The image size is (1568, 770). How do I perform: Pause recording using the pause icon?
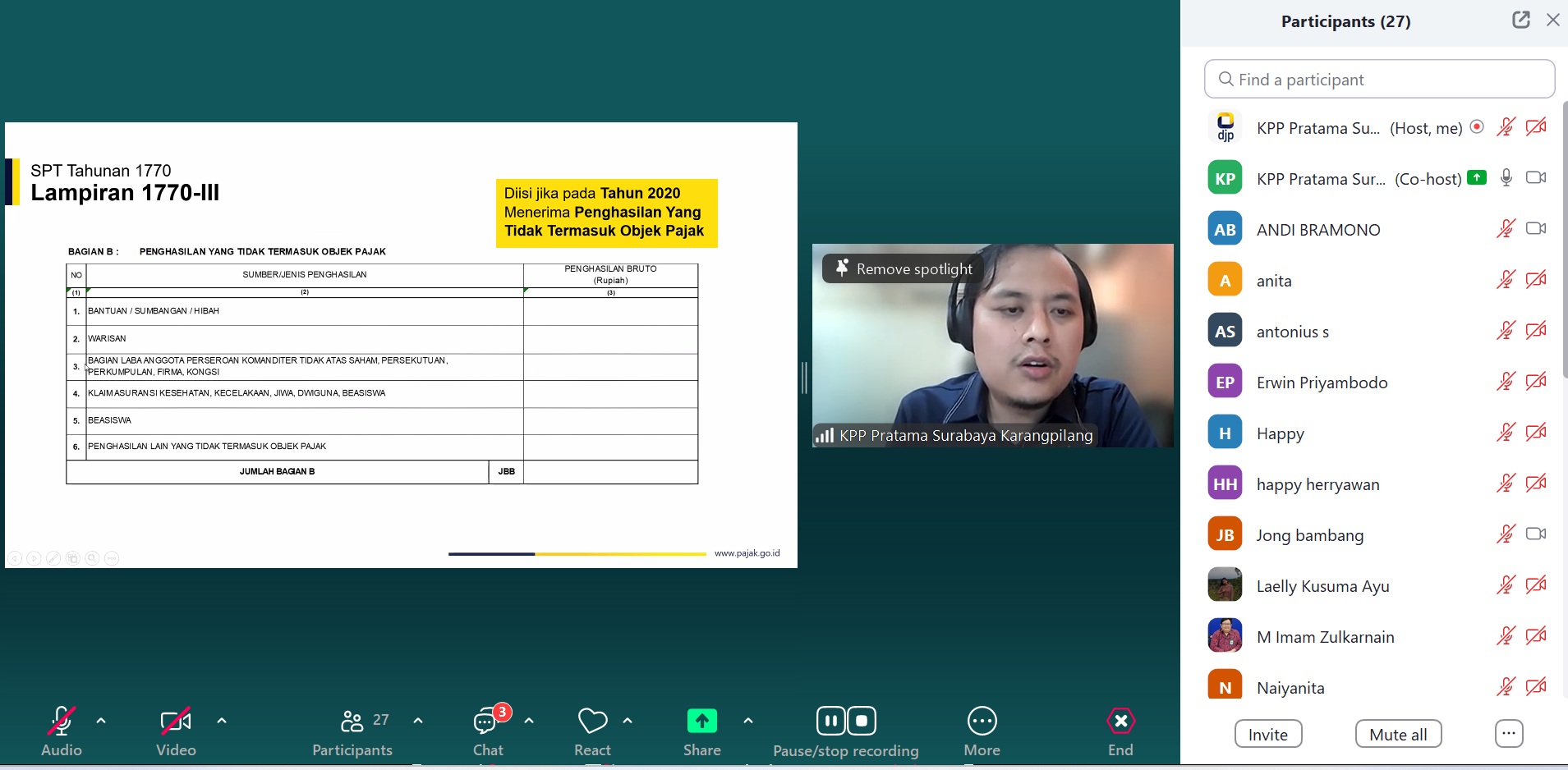[x=830, y=722]
